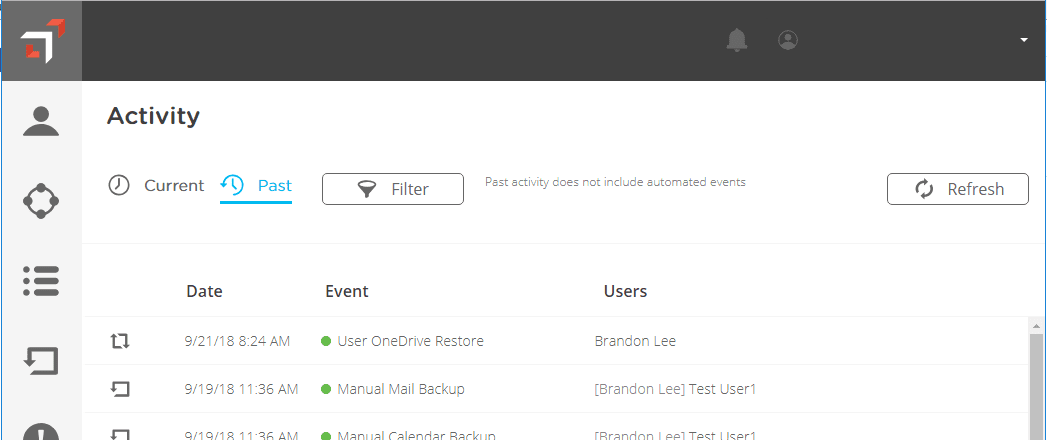Expand the top-right account dropdown arrow
This screenshot has height=440, width=1047.
pyautogui.click(x=1024, y=40)
